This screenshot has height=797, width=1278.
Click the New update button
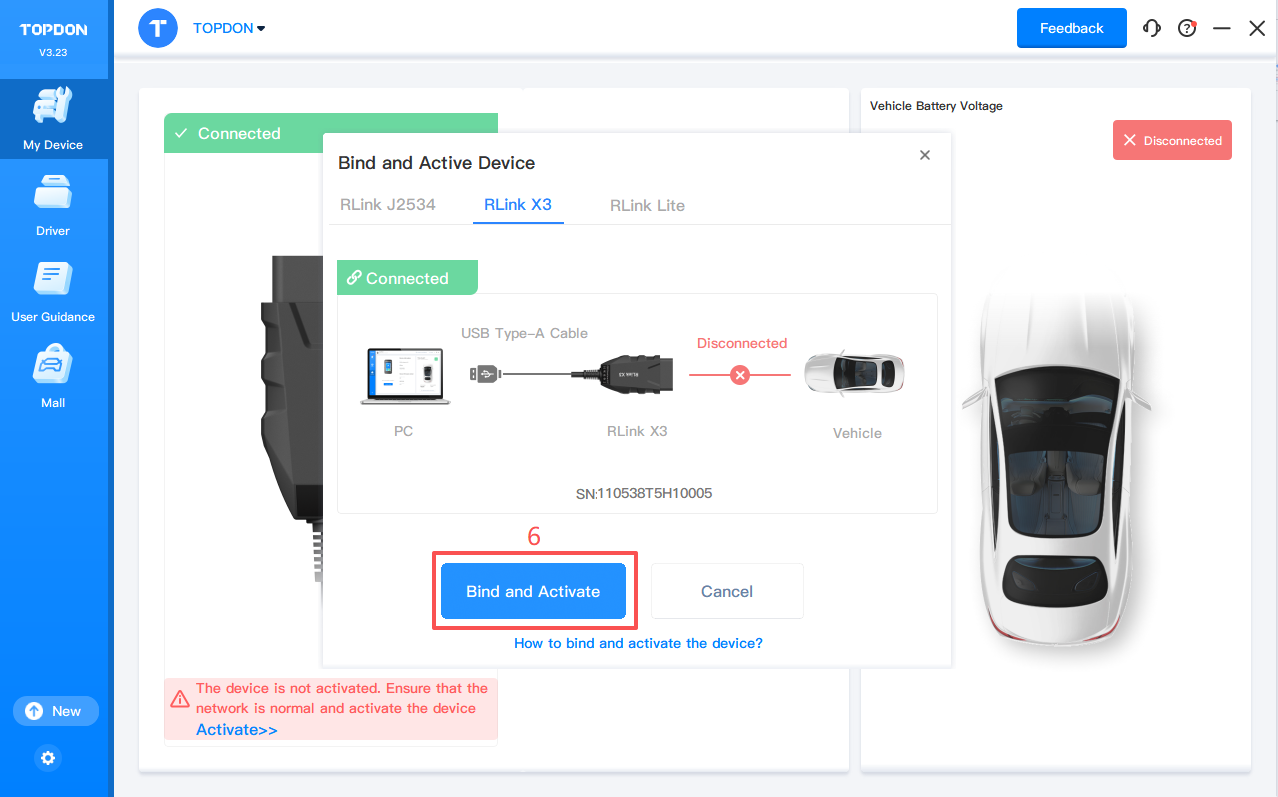click(x=56, y=711)
